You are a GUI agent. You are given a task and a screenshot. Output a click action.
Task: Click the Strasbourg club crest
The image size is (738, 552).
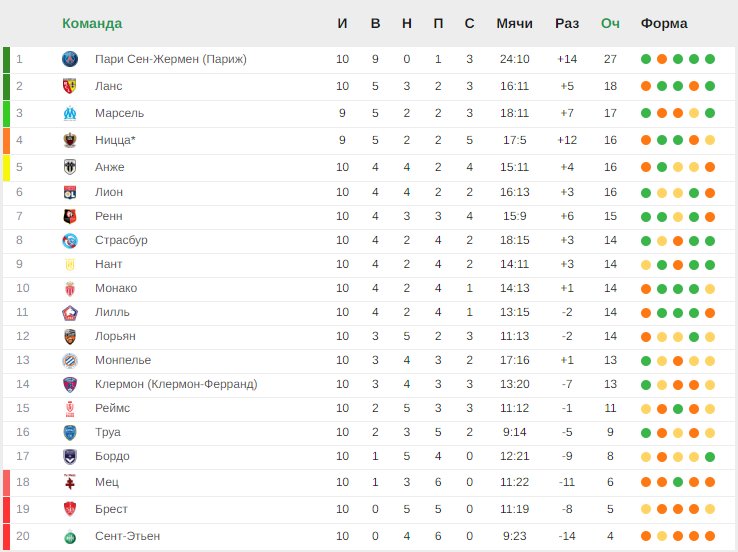70,240
